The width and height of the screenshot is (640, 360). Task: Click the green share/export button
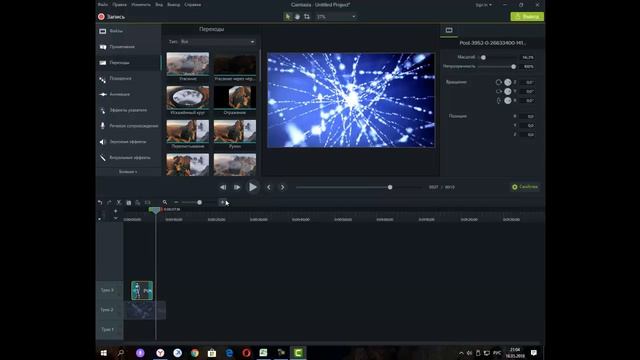coord(527,16)
